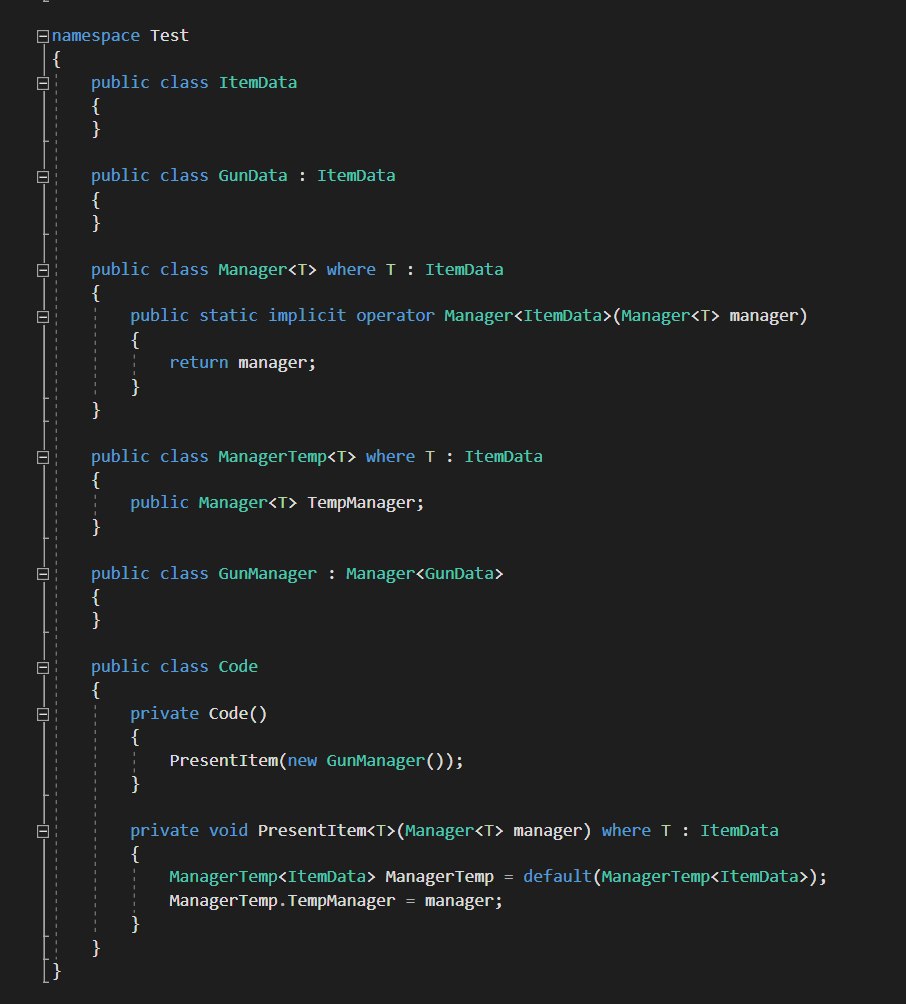The height and width of the screenshot is (1004, 906).
Task: Click GunManager in 'new GunManager()'
Action: 376,761
